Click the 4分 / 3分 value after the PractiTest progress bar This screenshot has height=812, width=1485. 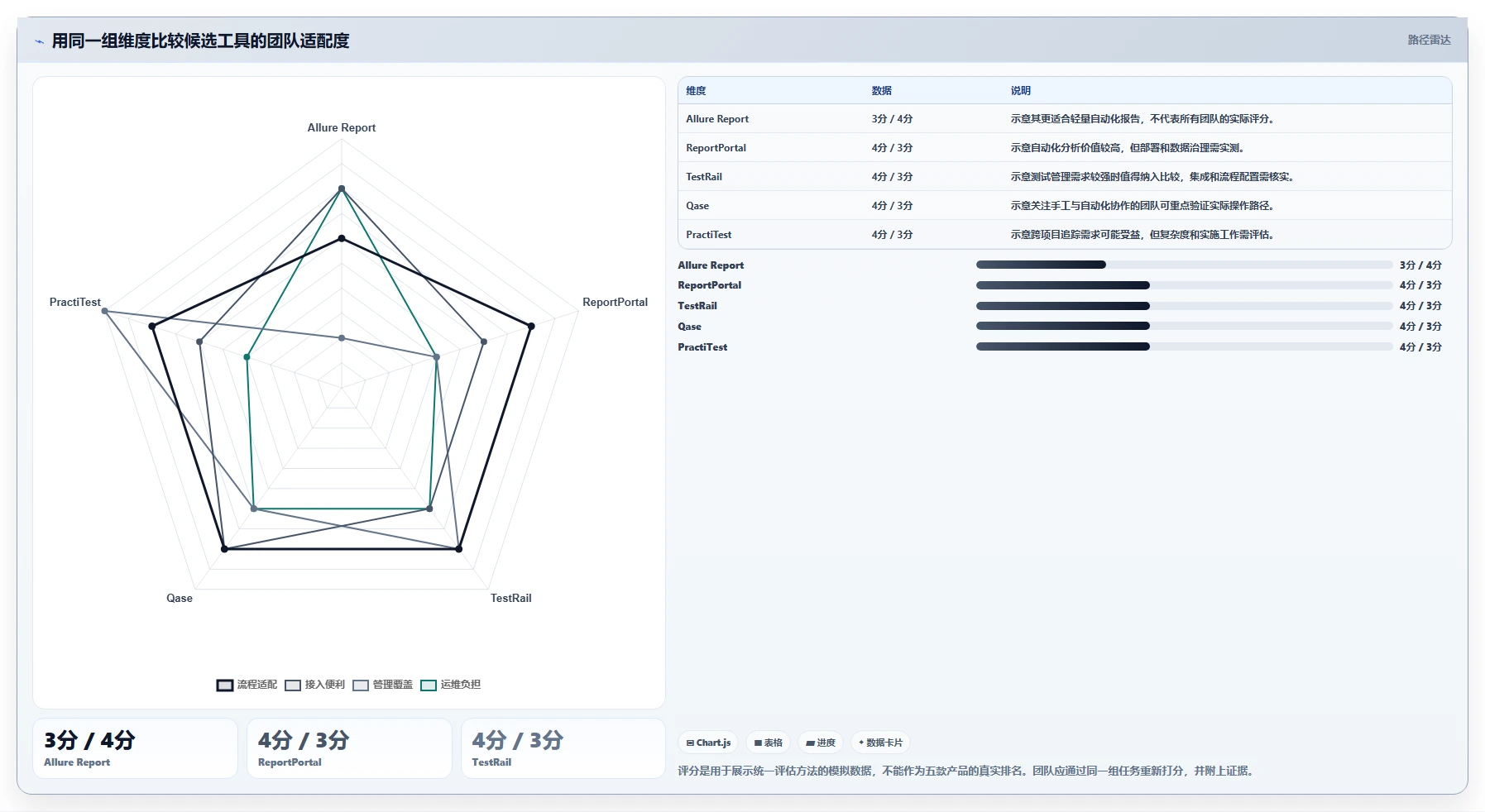click(1420, 347)
